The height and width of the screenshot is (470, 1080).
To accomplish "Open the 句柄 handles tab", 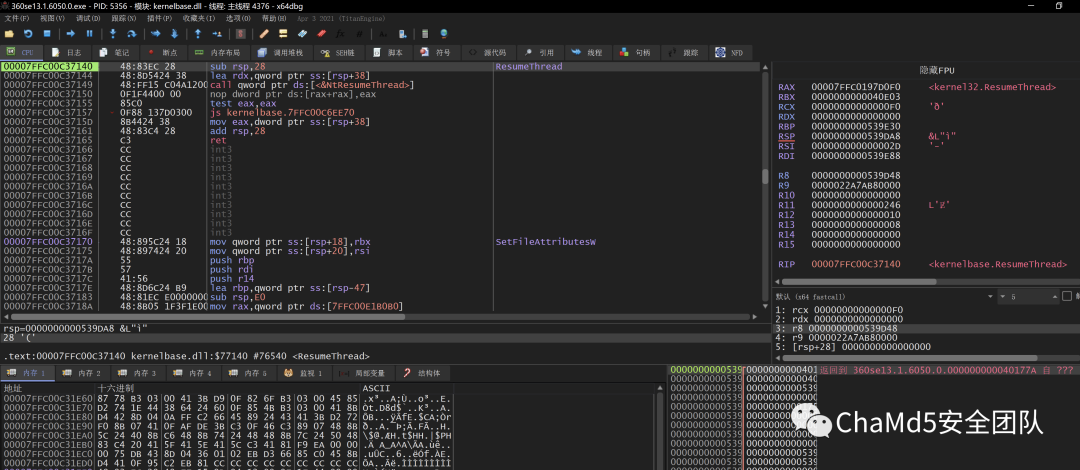I will click(x=635, y=51).
